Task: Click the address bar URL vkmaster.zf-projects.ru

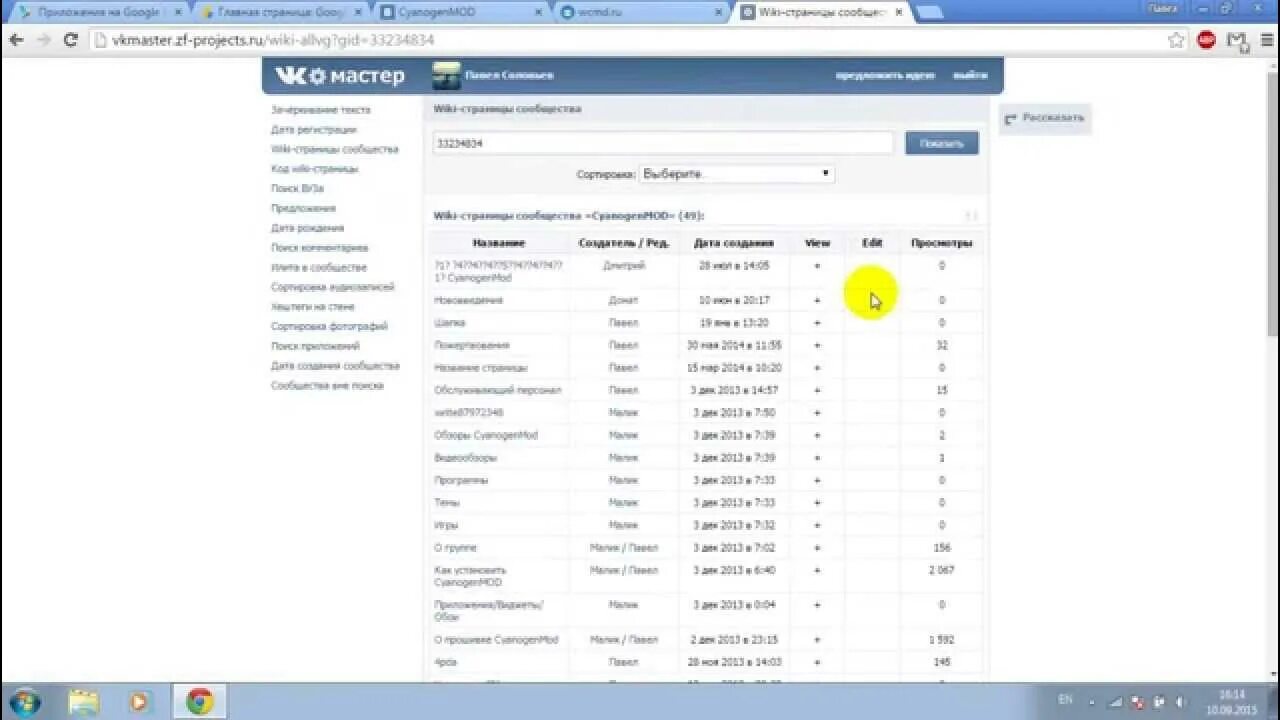Action: pos(273,40)
